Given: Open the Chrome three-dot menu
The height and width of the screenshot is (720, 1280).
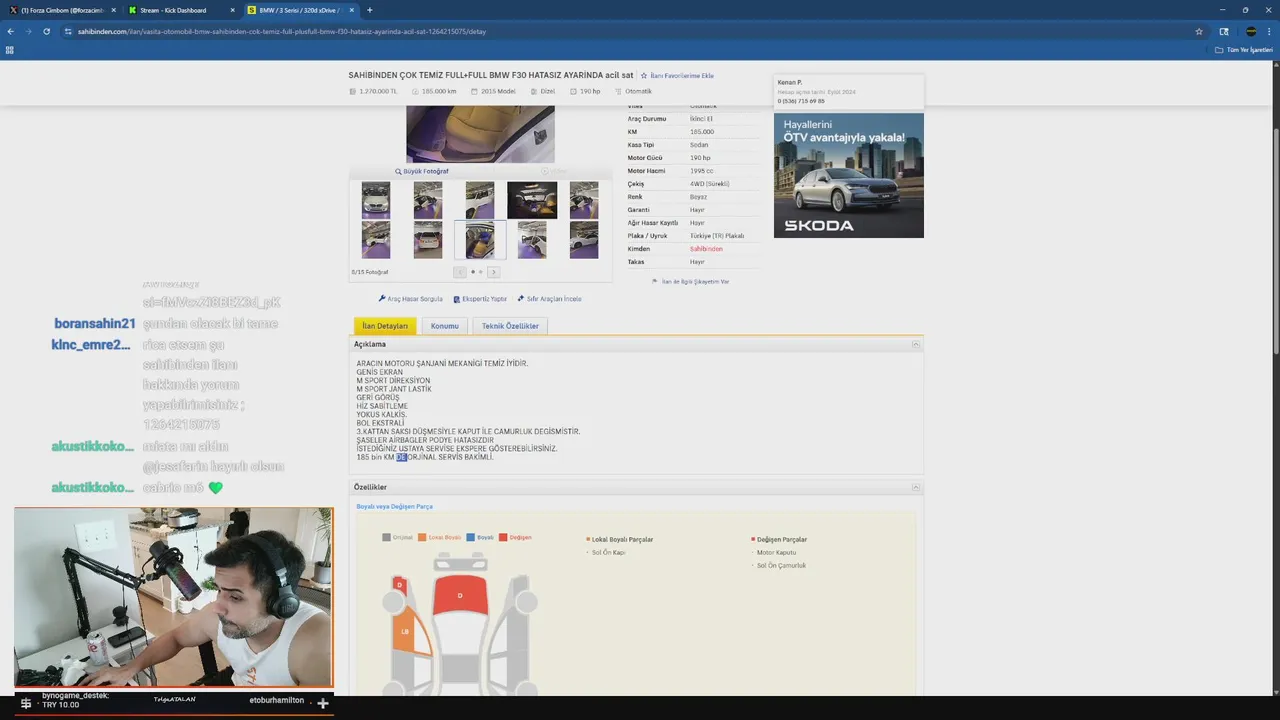Looking at the screenshot, I should (x=1270, y=31).
